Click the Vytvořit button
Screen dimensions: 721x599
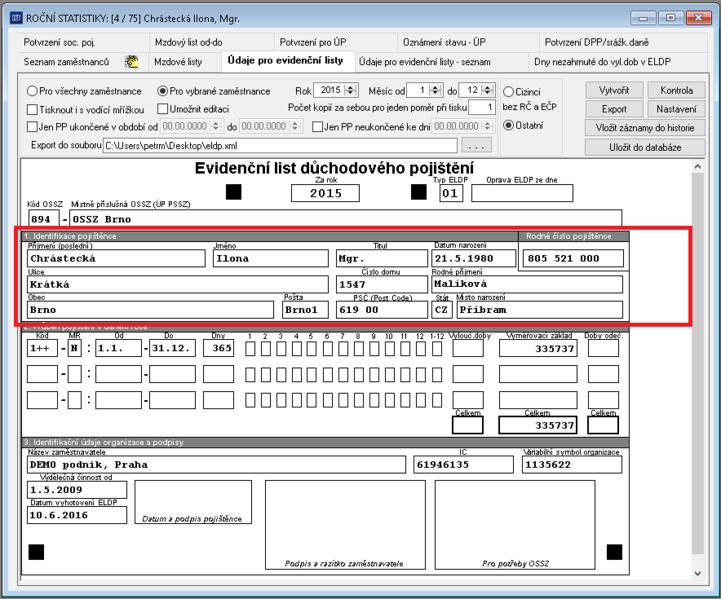614,90
